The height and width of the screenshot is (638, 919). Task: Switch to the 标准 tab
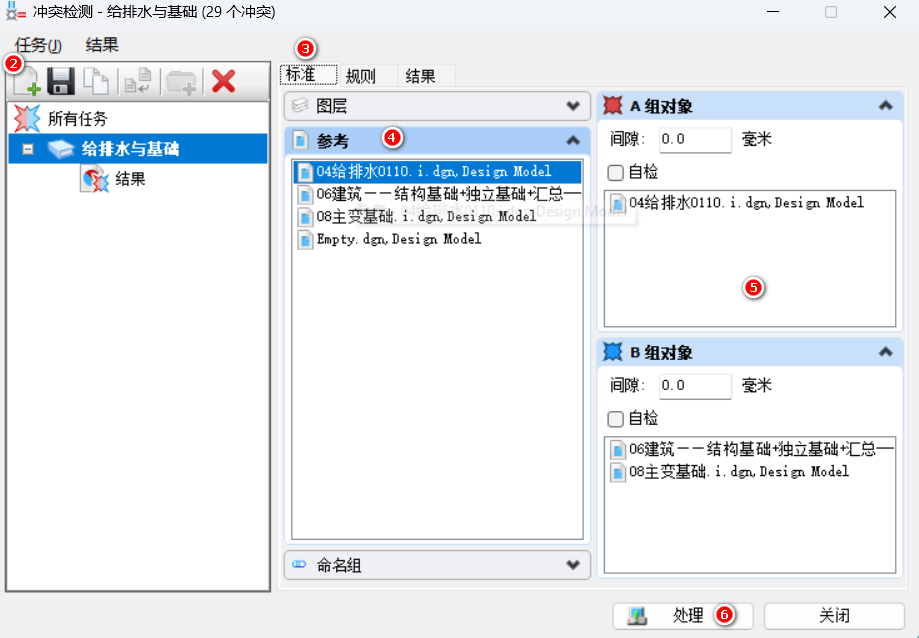tap(308, 75)
